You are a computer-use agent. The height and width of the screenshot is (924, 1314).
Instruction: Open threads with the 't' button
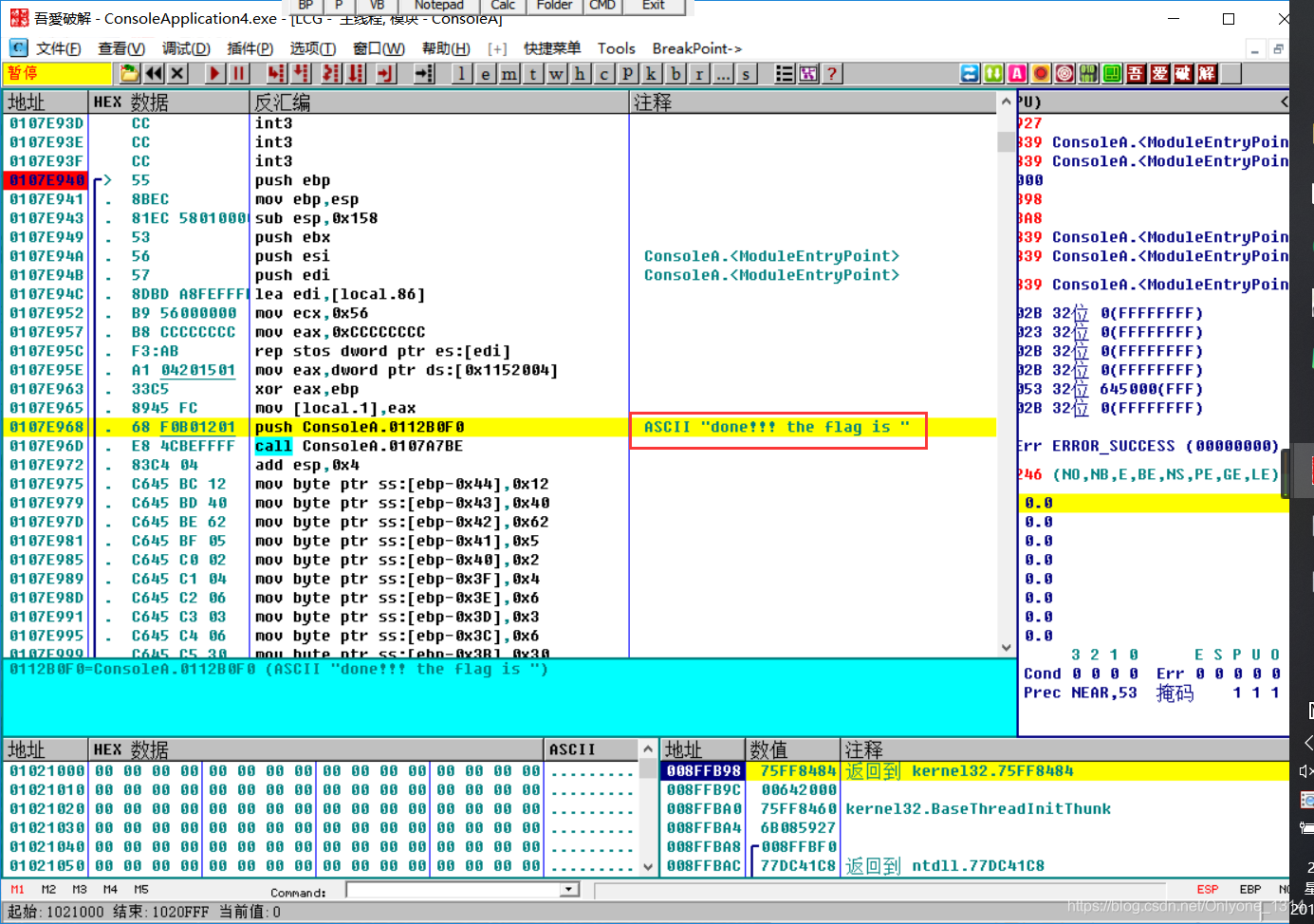coord(533,73)
